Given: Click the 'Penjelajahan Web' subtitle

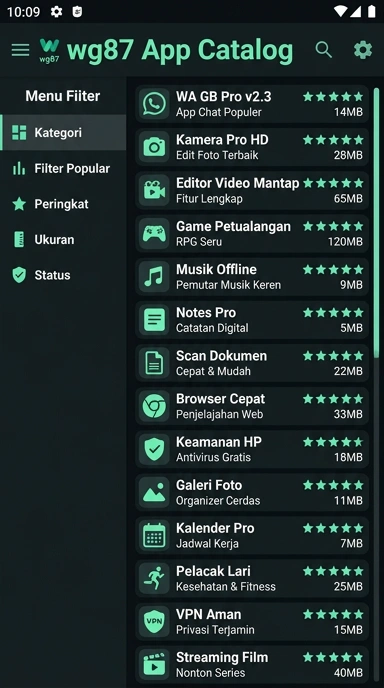Looking at the screenshot, I should 219,414.
